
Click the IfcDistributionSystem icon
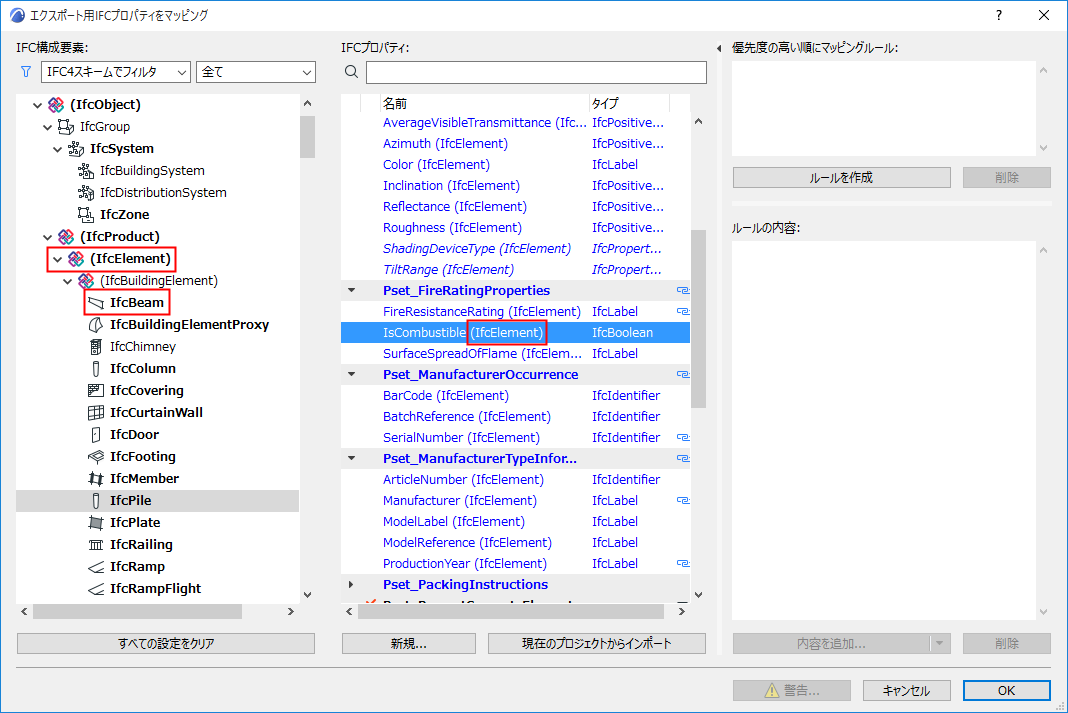pyautogui.click(x=86, y=193)
